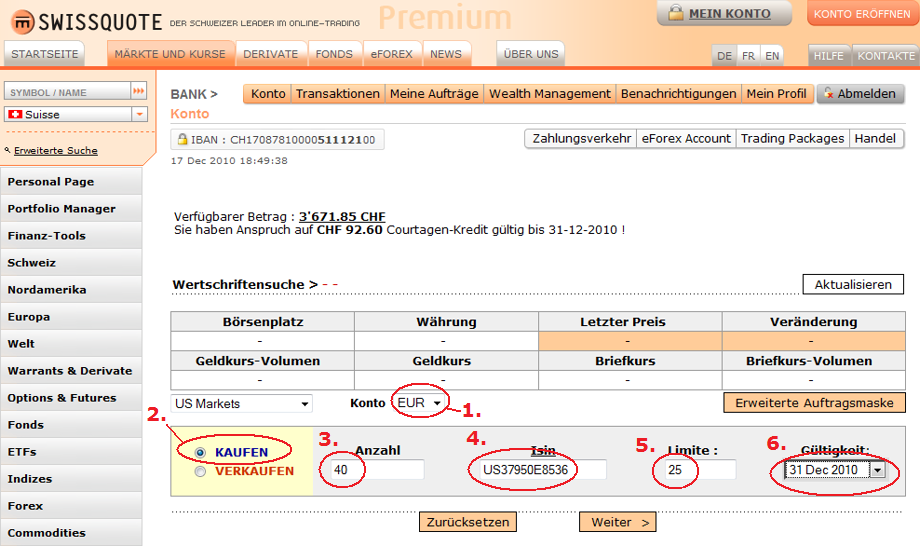Click the Weiter button
The image size is (920, 546).
[x=618, y=522]
